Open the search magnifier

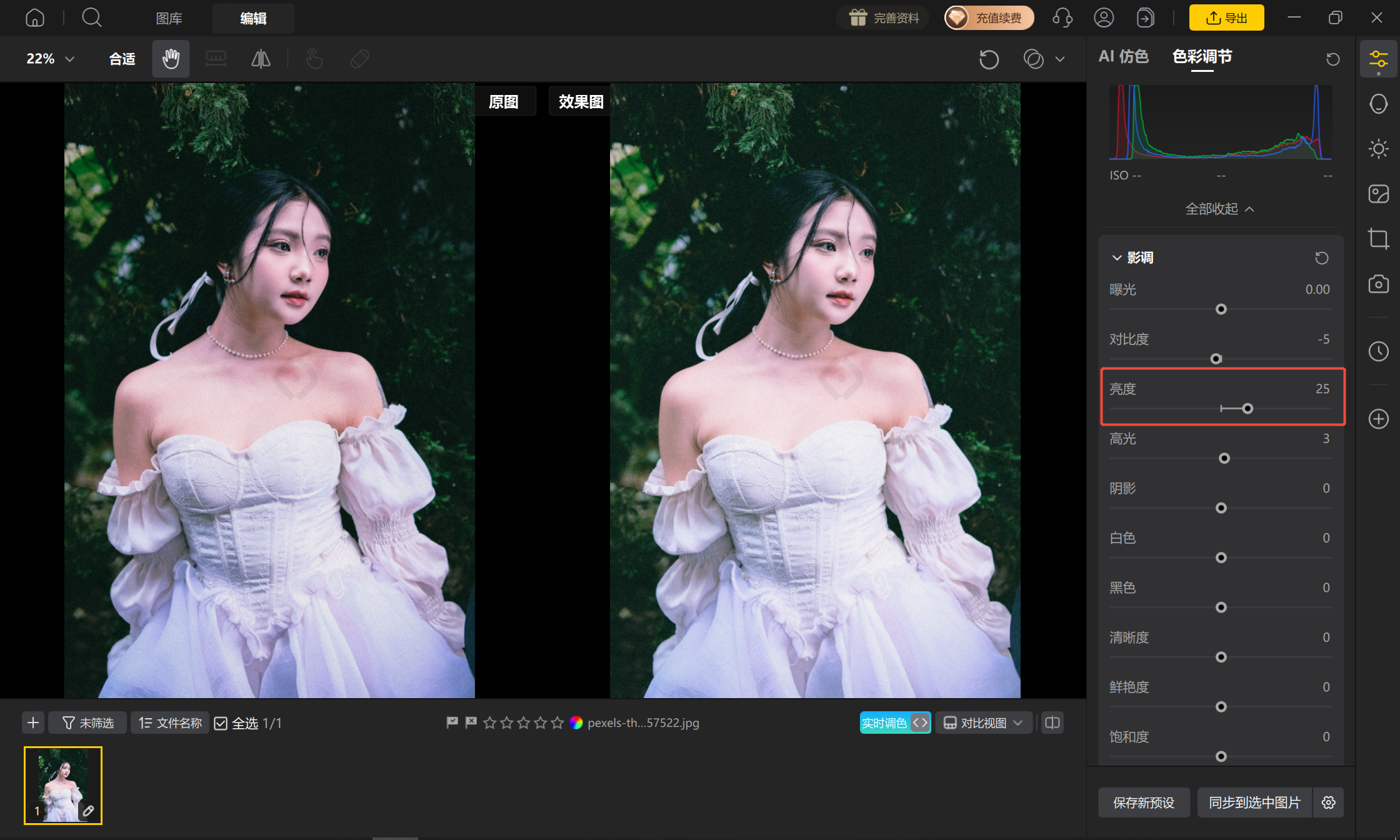pos(92,17)
